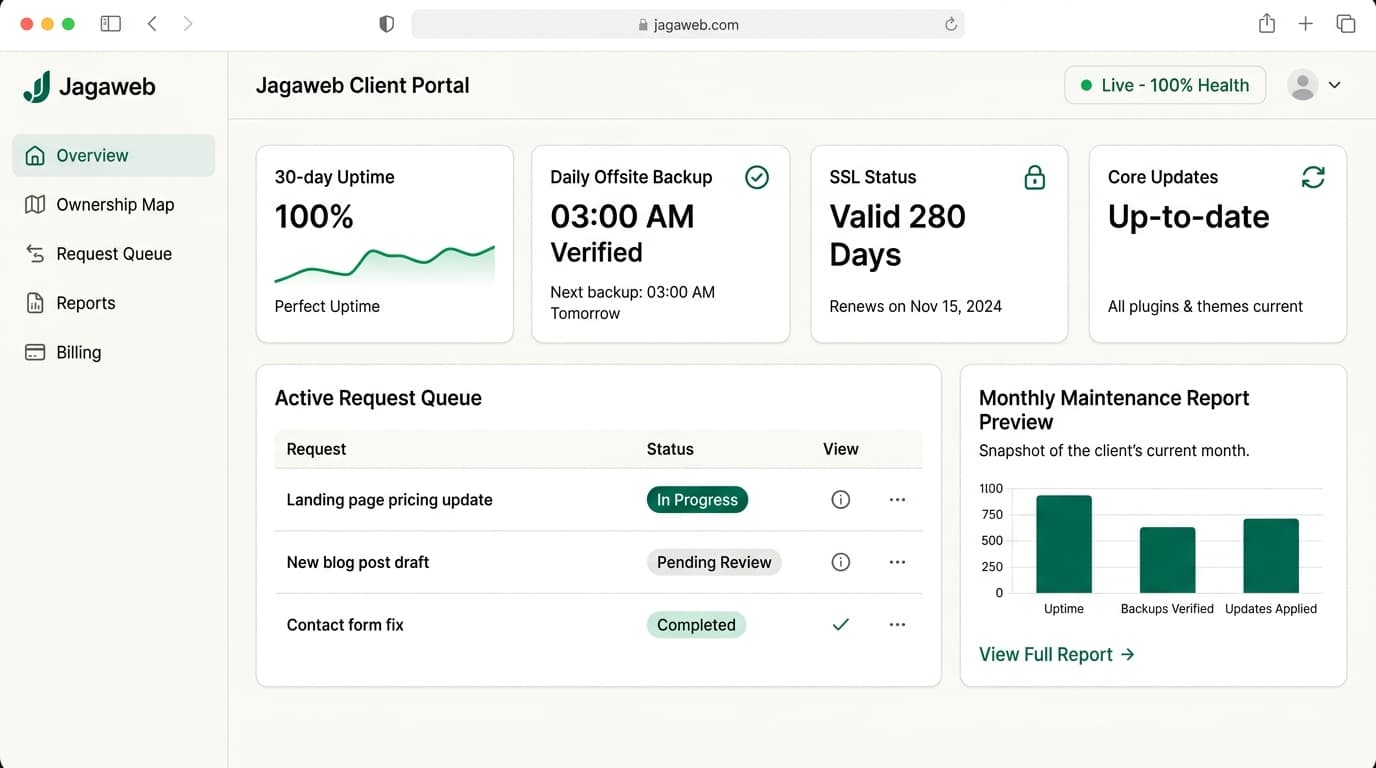Click the 30-day Uptime sparkline chart
This screenshot has height=768, width=1376.
coord(384,264)
